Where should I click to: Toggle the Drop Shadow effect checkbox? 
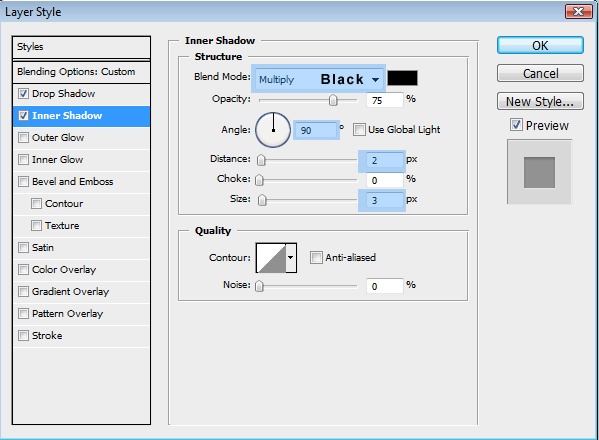pos(23,94)
